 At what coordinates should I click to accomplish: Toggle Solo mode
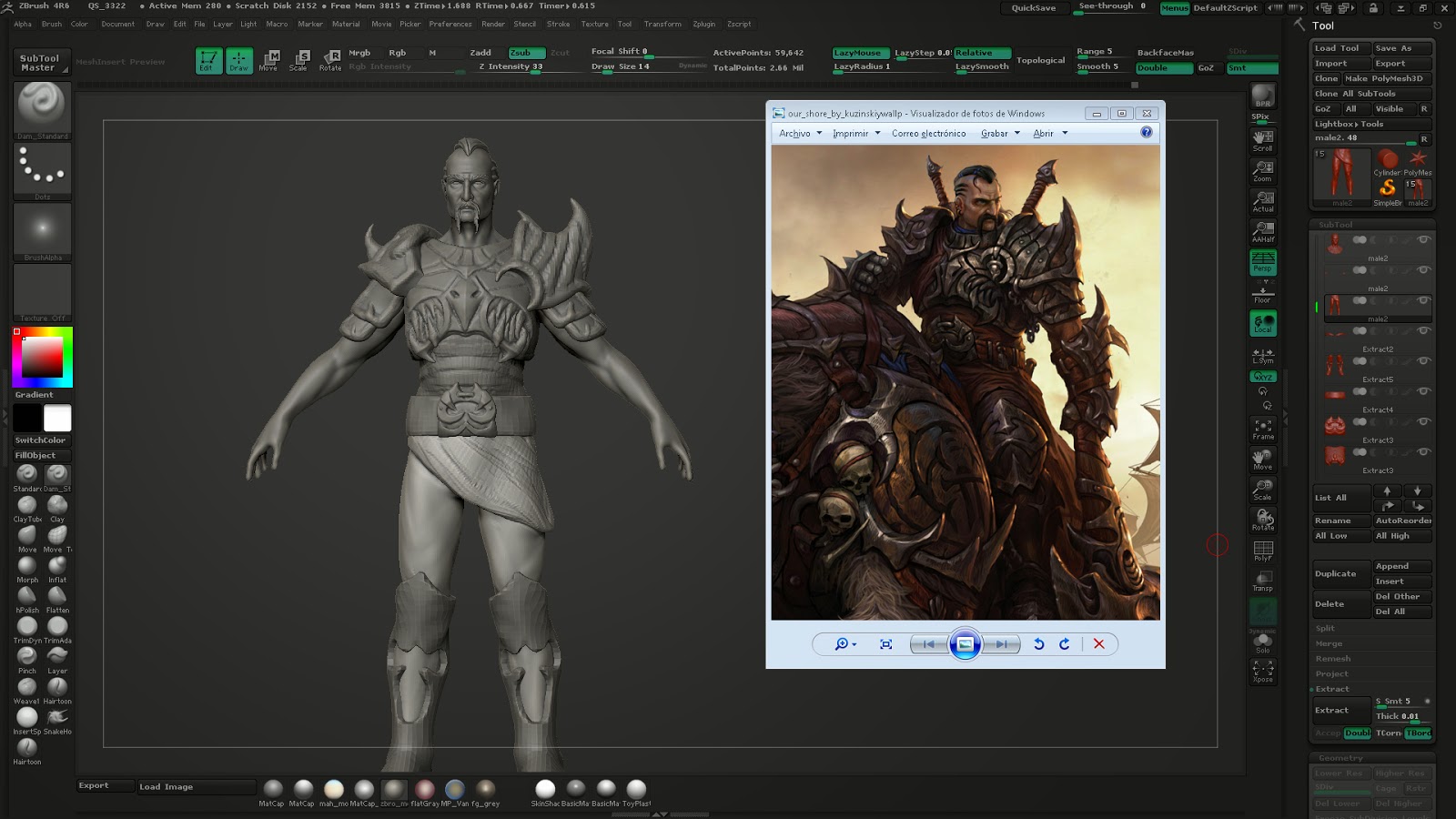(x=1263, y=642)
